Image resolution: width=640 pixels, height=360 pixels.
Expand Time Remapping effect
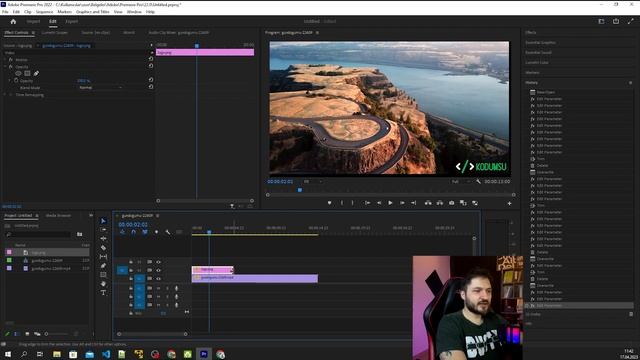5,95
